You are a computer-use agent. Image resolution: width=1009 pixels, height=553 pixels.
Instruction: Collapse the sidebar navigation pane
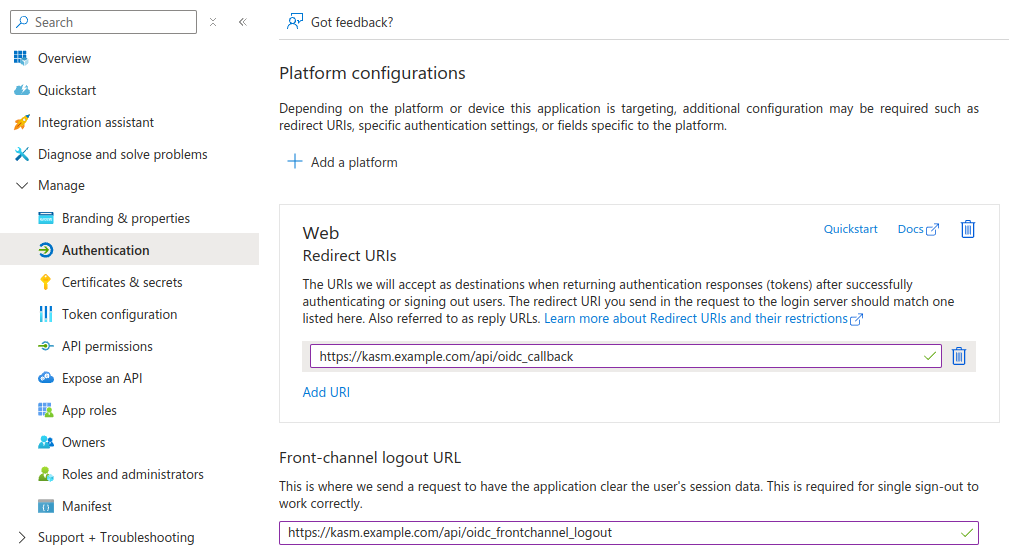tap(242, 22)
